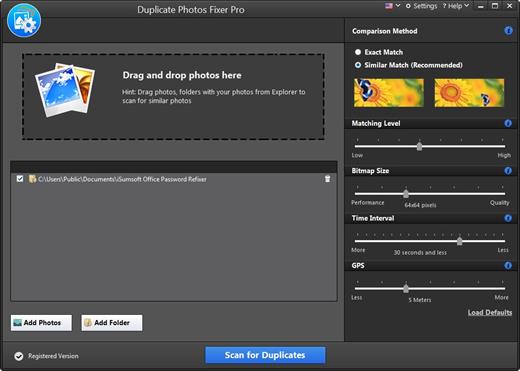
Task: Click the US flag icon
Action: (389, 6)
